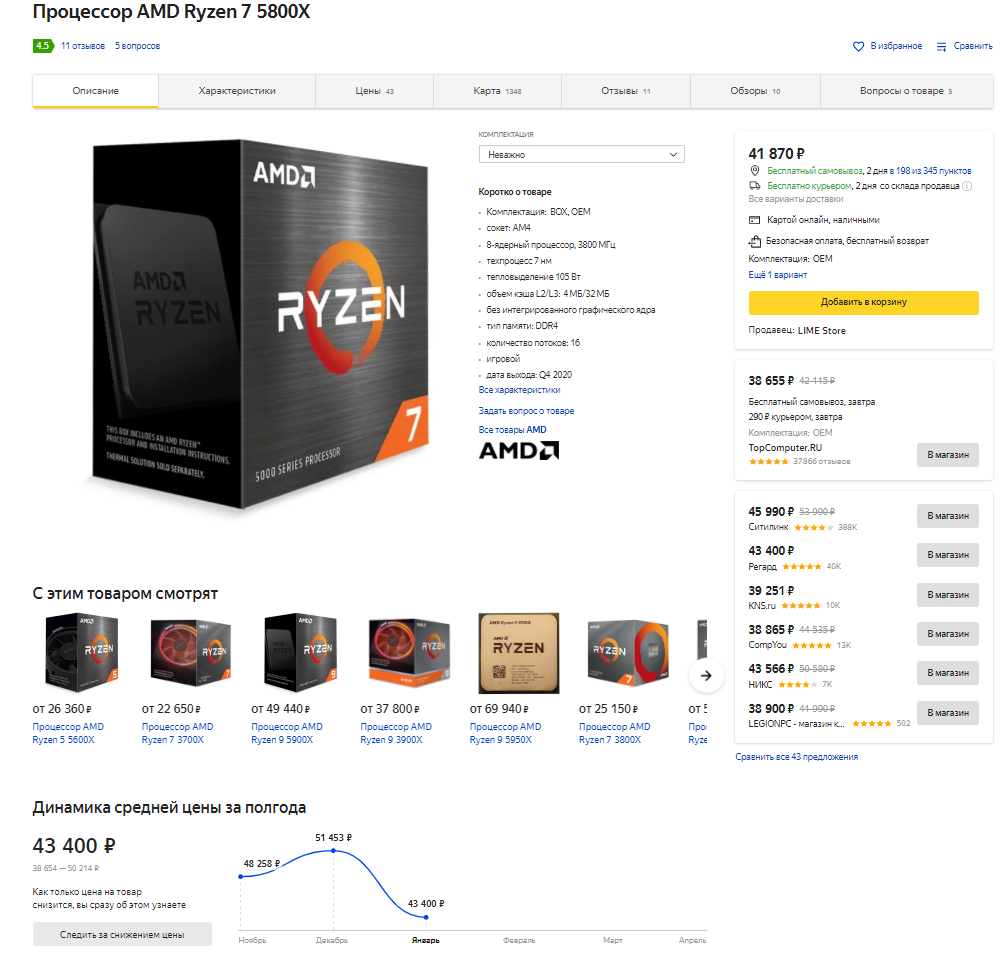Open the Комплектация dropdown
The width and height of the screenshot is (1008, 954).
[x=581, y=154]
